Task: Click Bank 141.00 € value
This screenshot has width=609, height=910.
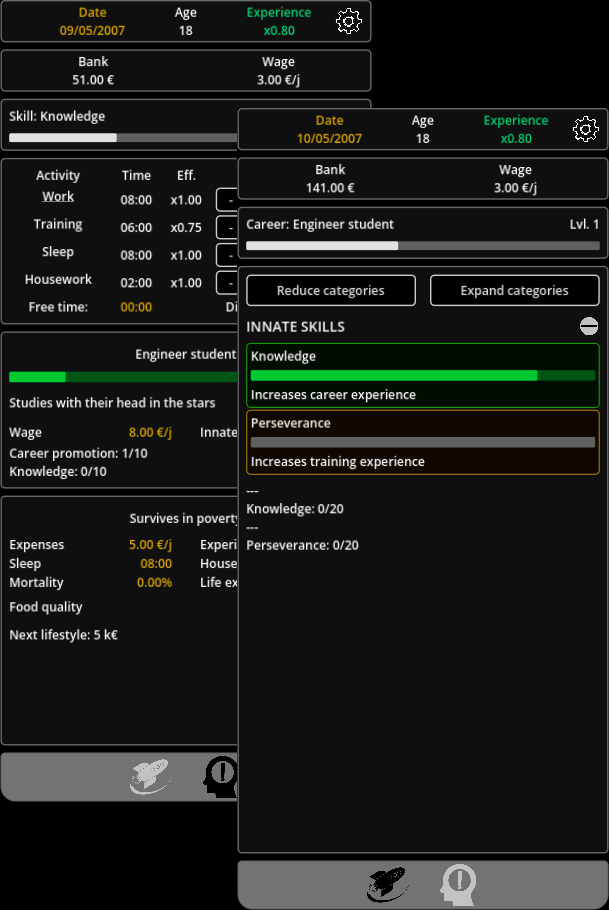Action: (330, 187)
